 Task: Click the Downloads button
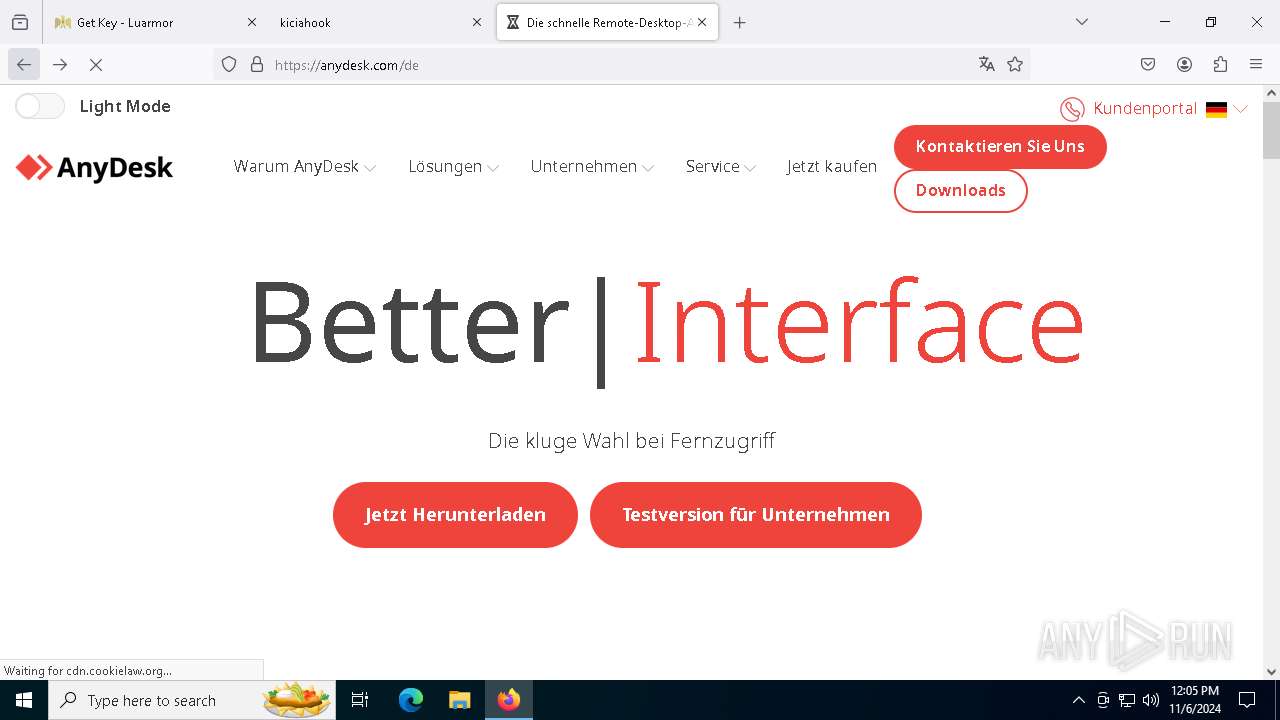click(x=960, y=190)
